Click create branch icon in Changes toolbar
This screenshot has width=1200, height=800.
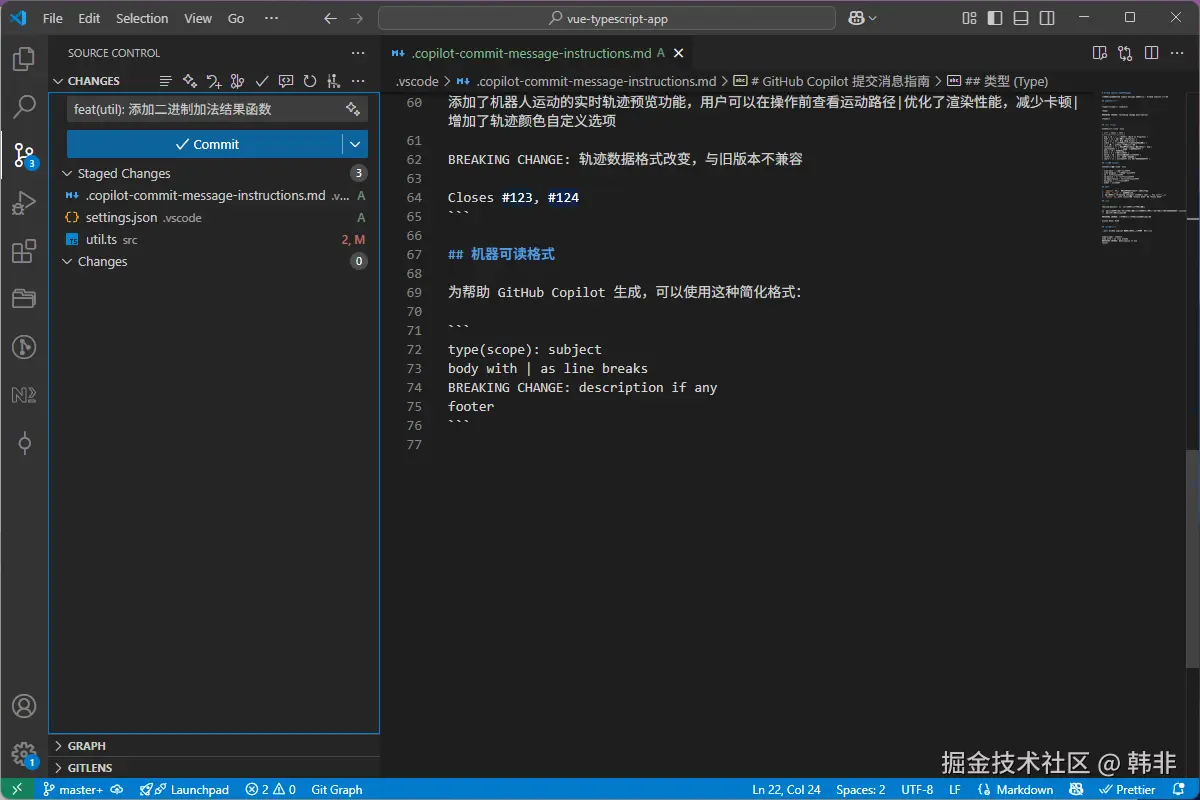(x=214, y=81)
